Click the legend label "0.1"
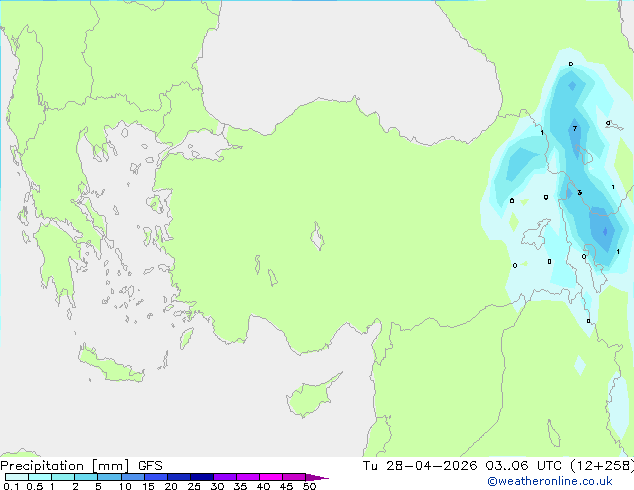The width and height of the screenshot is (634, 490). point(11,486)
